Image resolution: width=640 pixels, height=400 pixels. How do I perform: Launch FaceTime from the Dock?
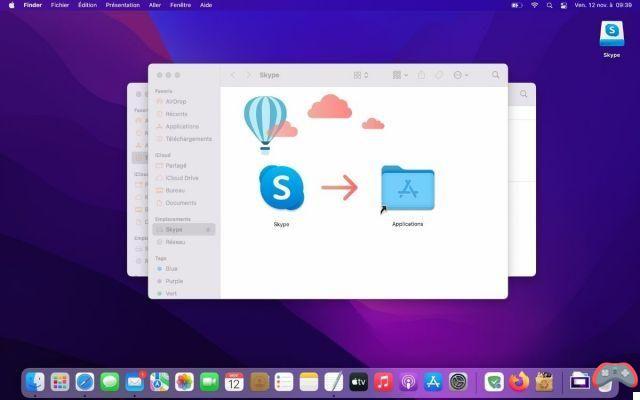pos(209,382)
